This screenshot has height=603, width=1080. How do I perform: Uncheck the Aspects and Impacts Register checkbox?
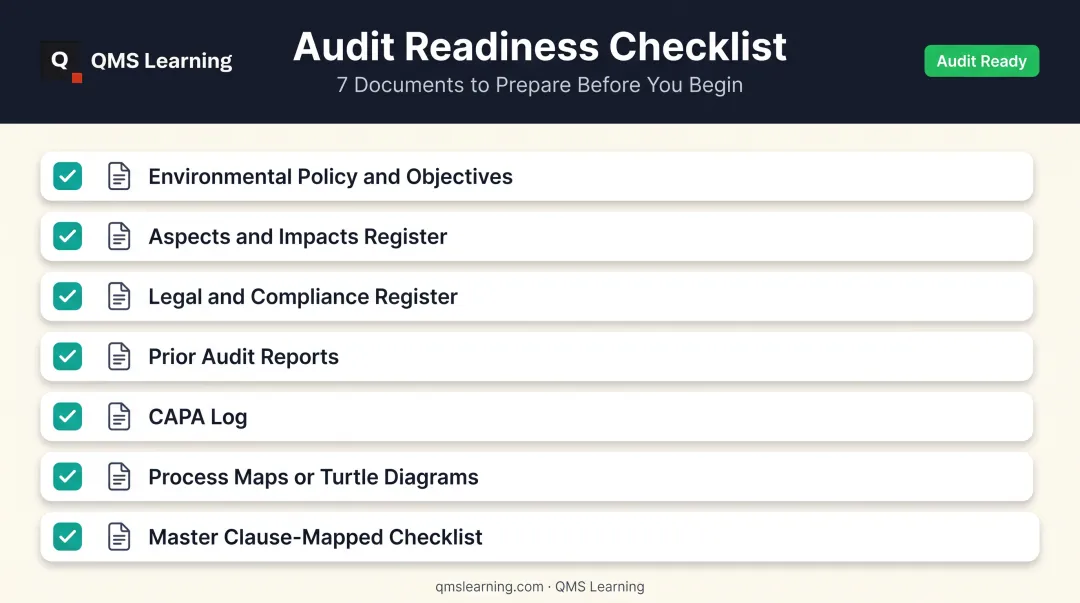click(68, 236)
